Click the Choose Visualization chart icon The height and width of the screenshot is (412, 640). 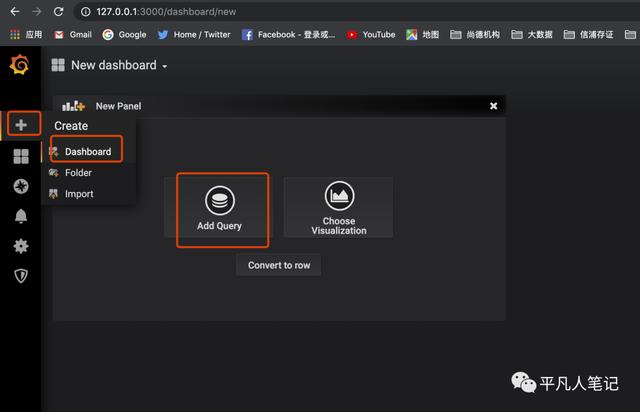point(339,196)
